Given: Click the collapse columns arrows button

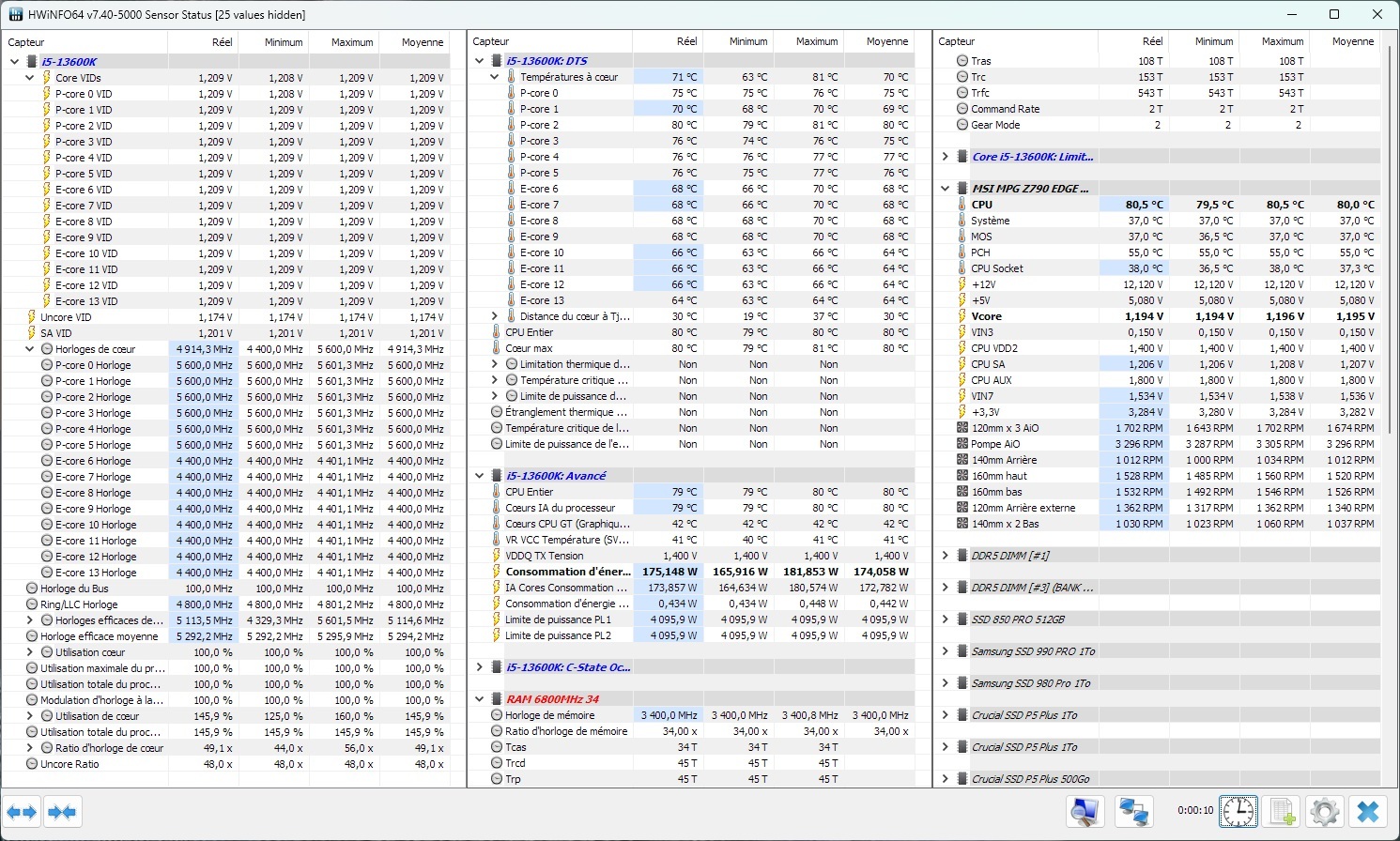Looking at the screenshot, I should (62, 812).
